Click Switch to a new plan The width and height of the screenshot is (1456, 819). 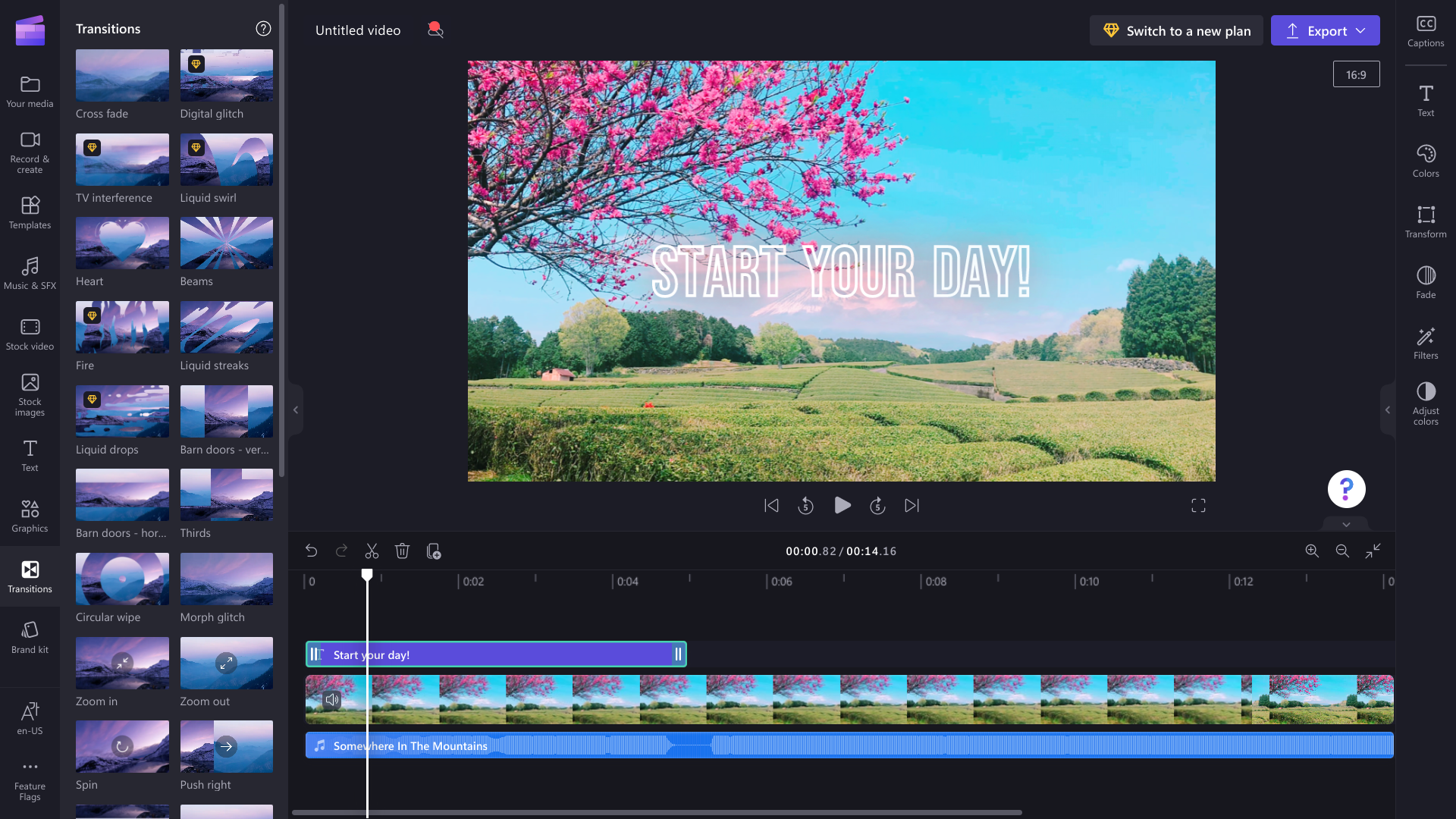pyautogui.click(x=1176, y=31)
